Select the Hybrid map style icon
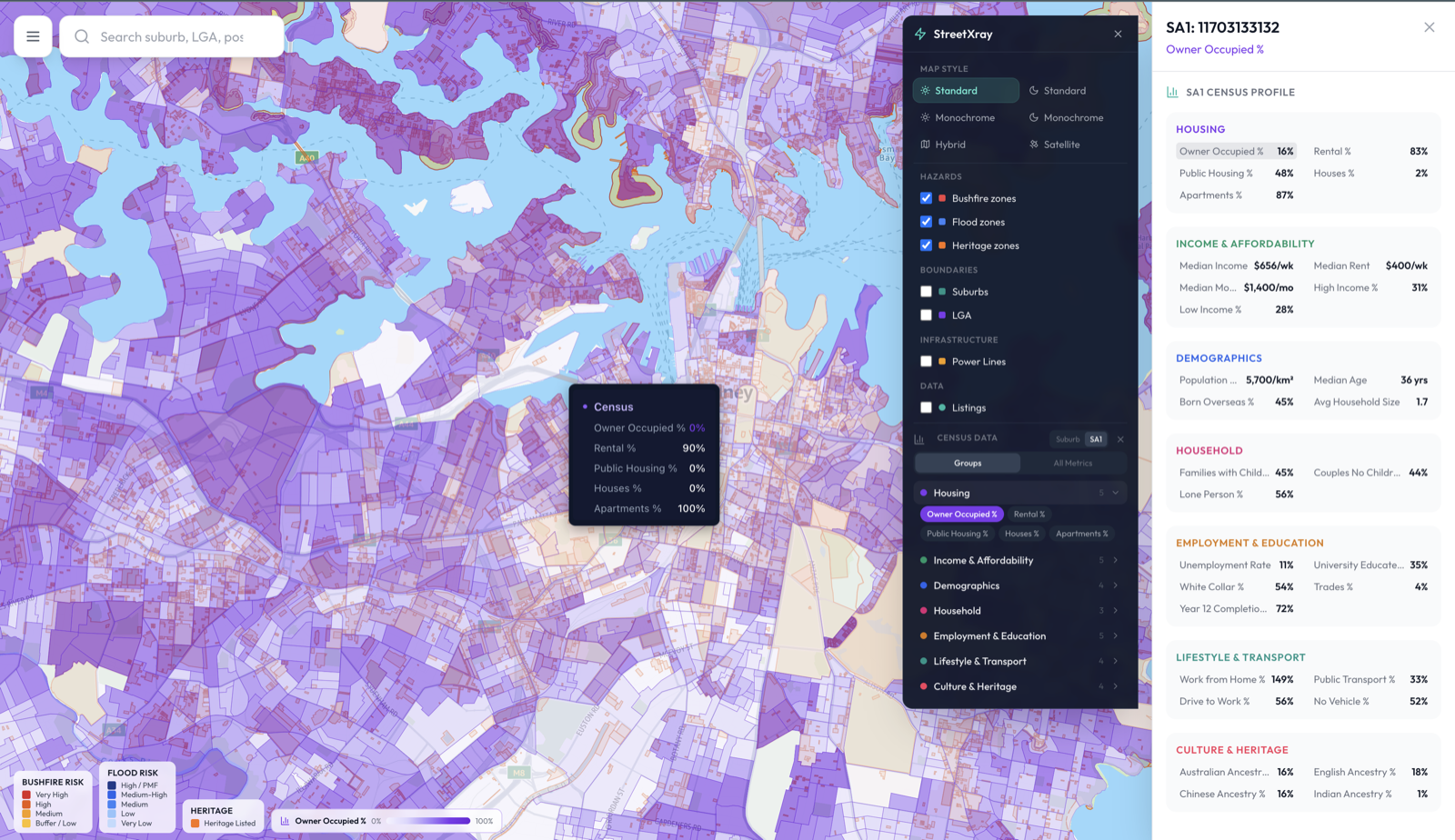Image resolution: width=1455 pixels, height=840 pixels. 926,144
